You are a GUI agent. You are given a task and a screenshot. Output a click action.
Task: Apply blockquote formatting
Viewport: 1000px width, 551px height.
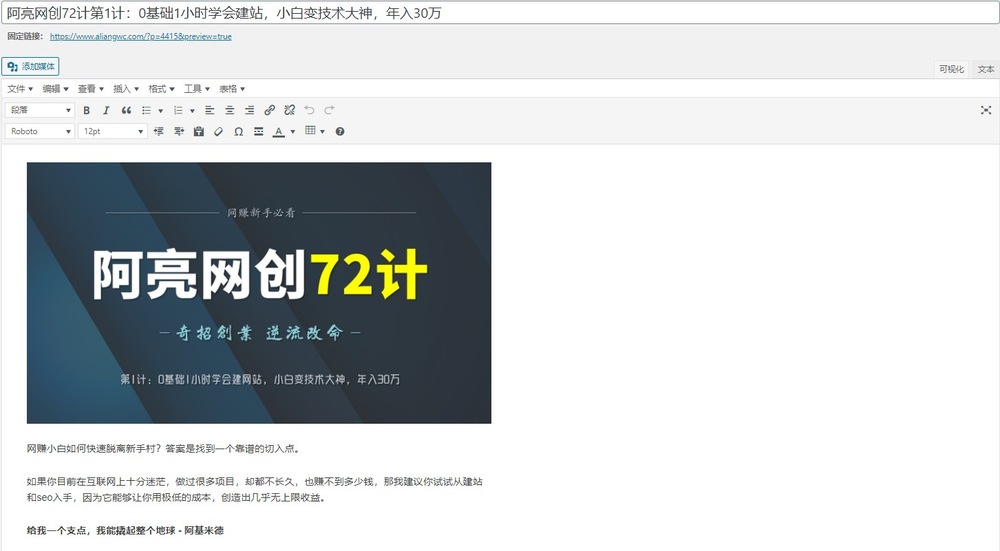point(126,110)
